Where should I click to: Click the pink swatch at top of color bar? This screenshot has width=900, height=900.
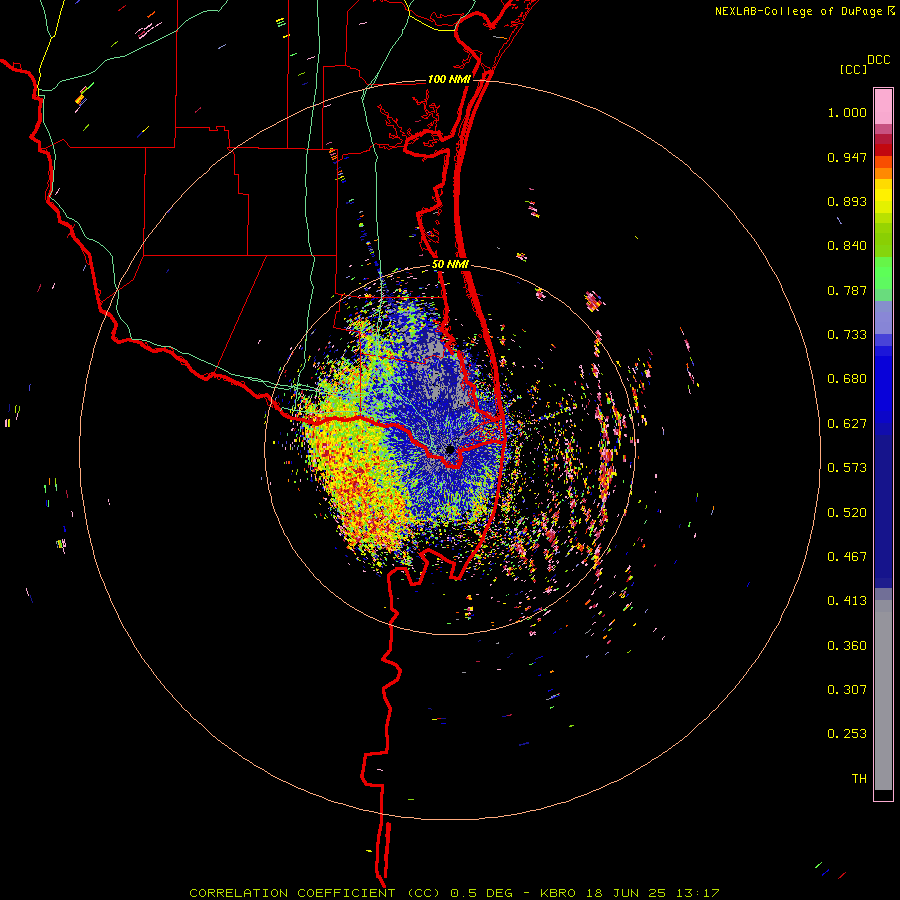tap(883, 107)
